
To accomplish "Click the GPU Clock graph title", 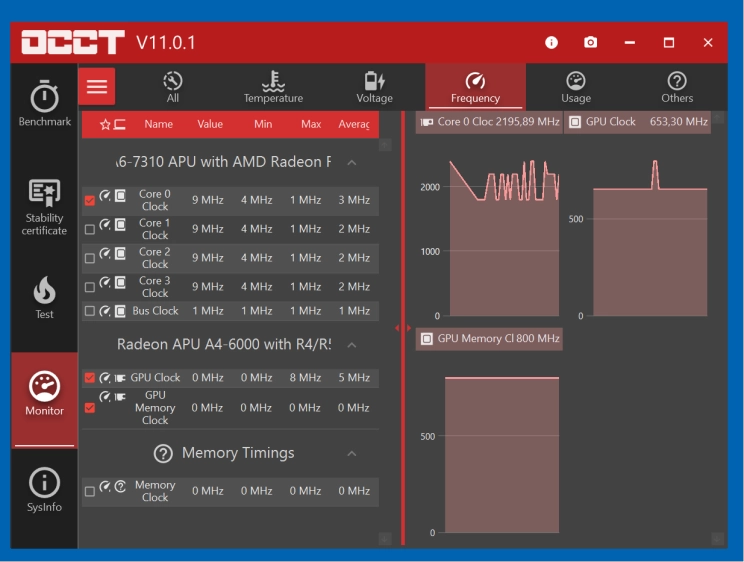I will (637, 122).
